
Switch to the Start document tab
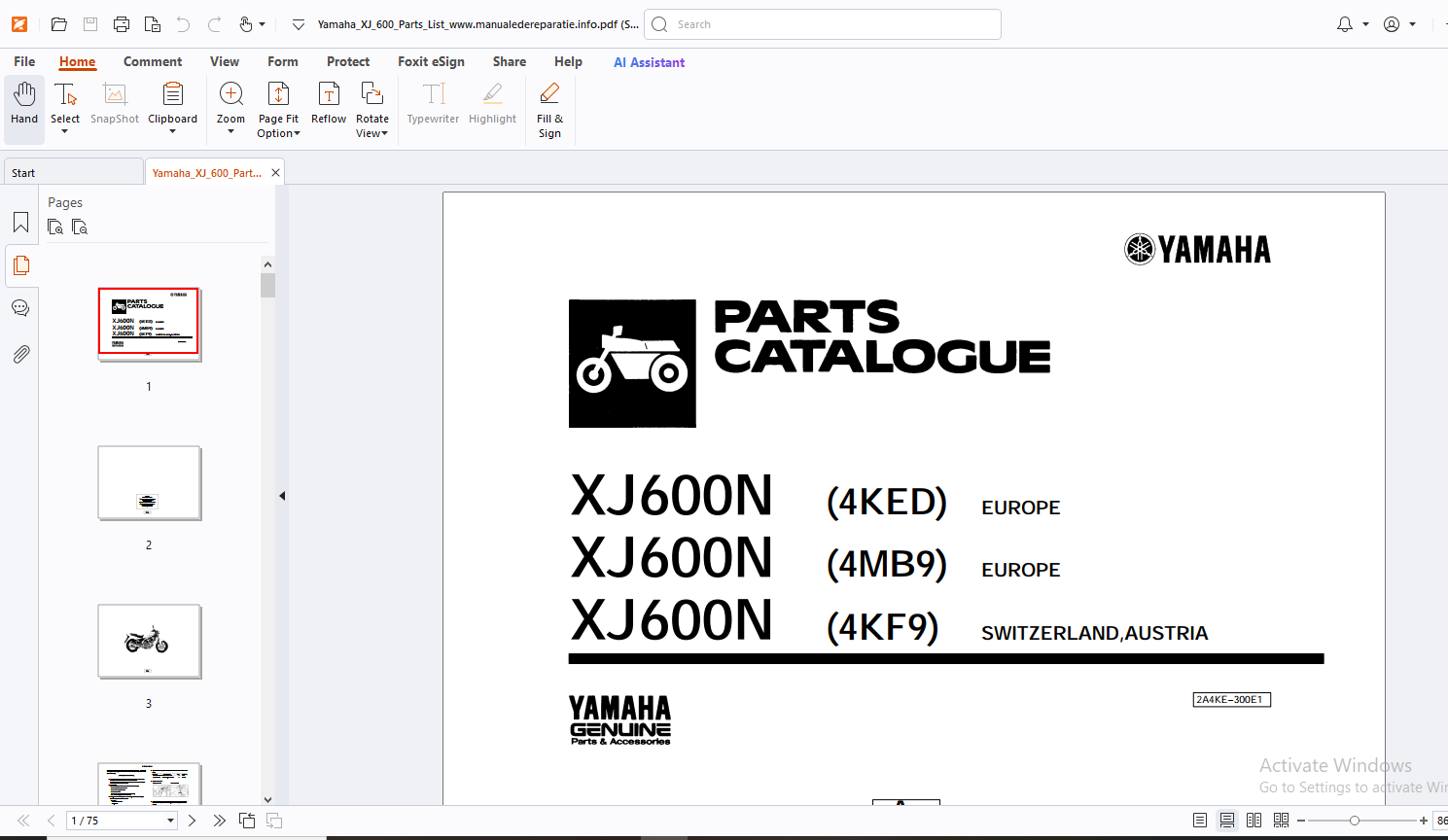74,172
